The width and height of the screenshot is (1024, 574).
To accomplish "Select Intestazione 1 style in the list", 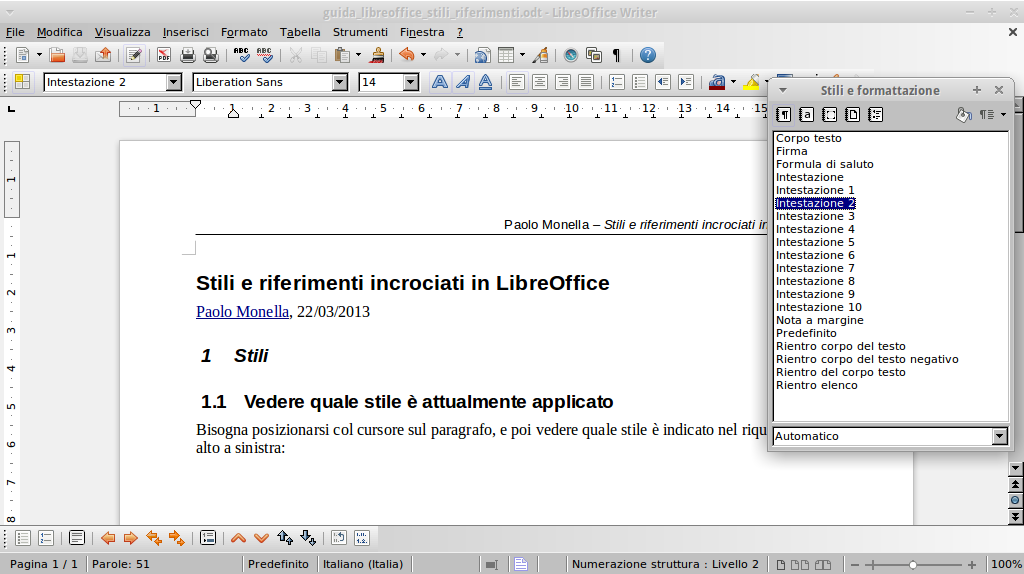I will coord(815,190).
